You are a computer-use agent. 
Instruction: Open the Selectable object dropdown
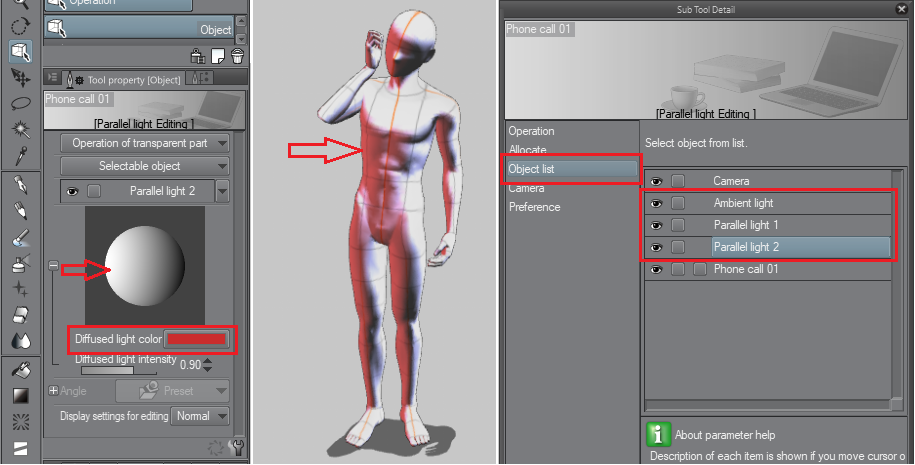(145, 166)
